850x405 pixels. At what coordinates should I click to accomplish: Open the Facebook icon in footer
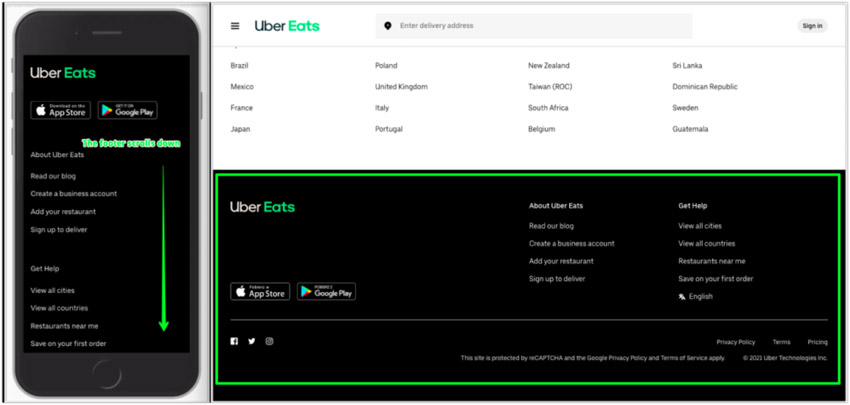pos(234,341)
